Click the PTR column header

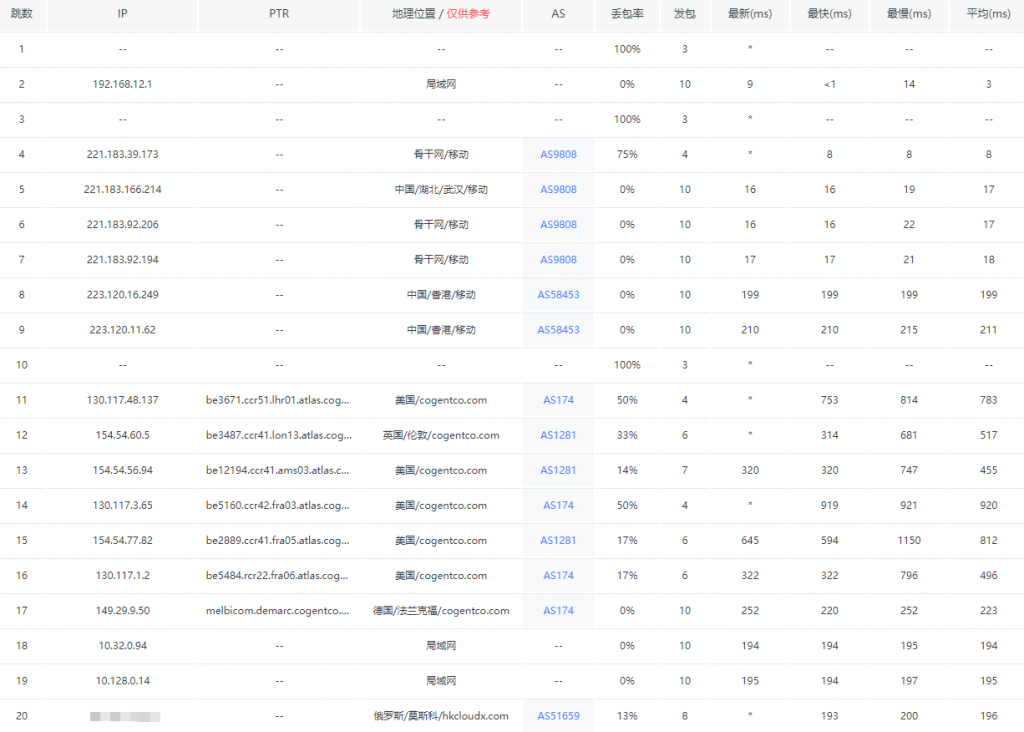[279, 14]
